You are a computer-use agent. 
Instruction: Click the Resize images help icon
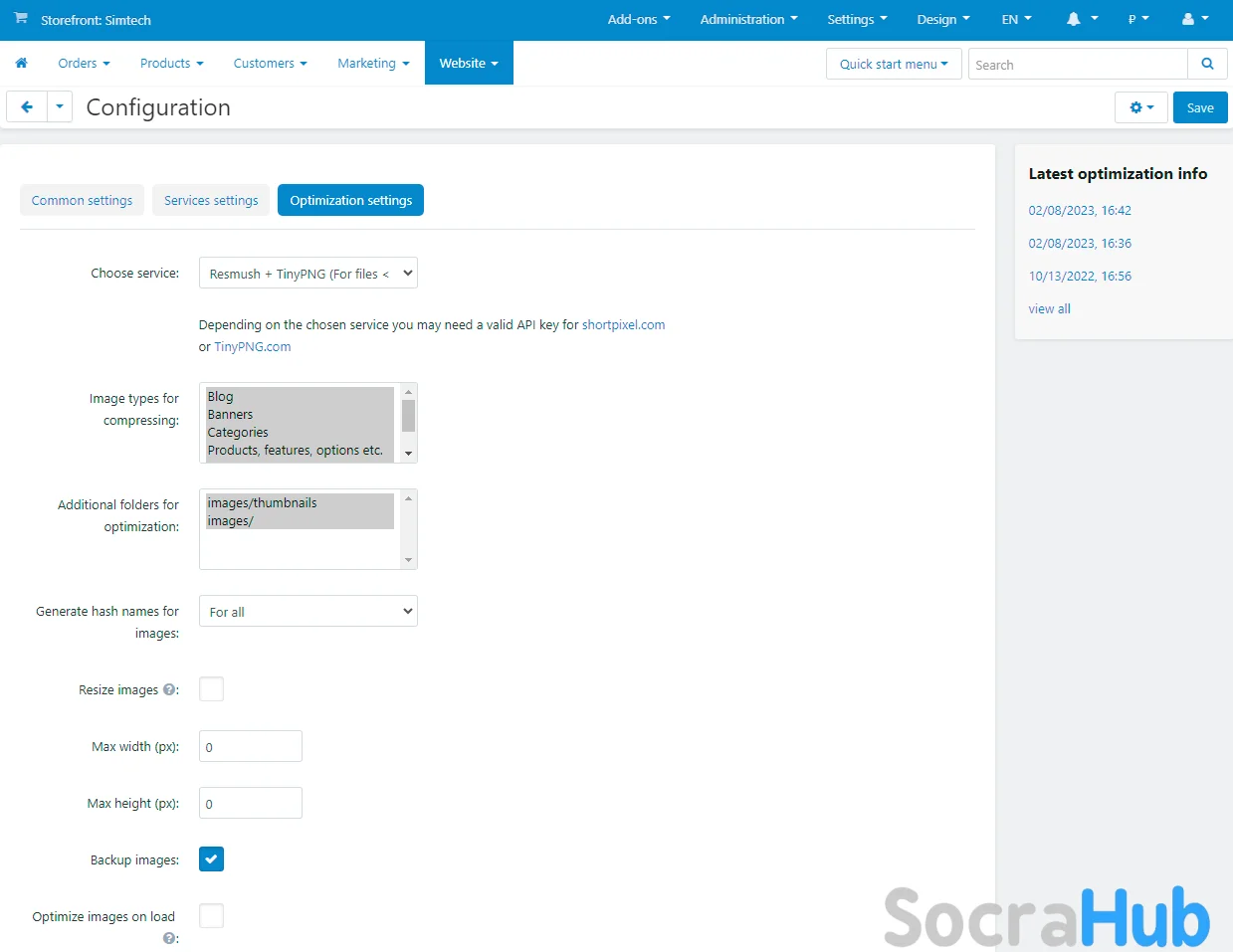click(x=169, y=689)
